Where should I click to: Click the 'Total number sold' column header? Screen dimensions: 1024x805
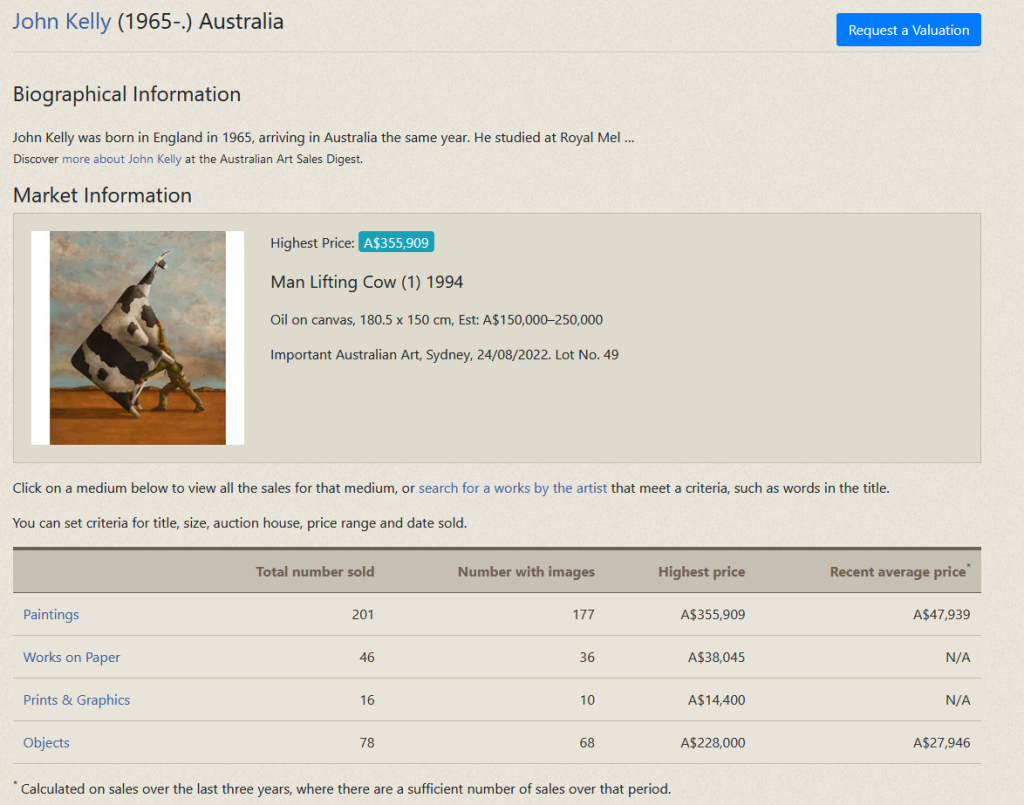[x=315, y=572]
